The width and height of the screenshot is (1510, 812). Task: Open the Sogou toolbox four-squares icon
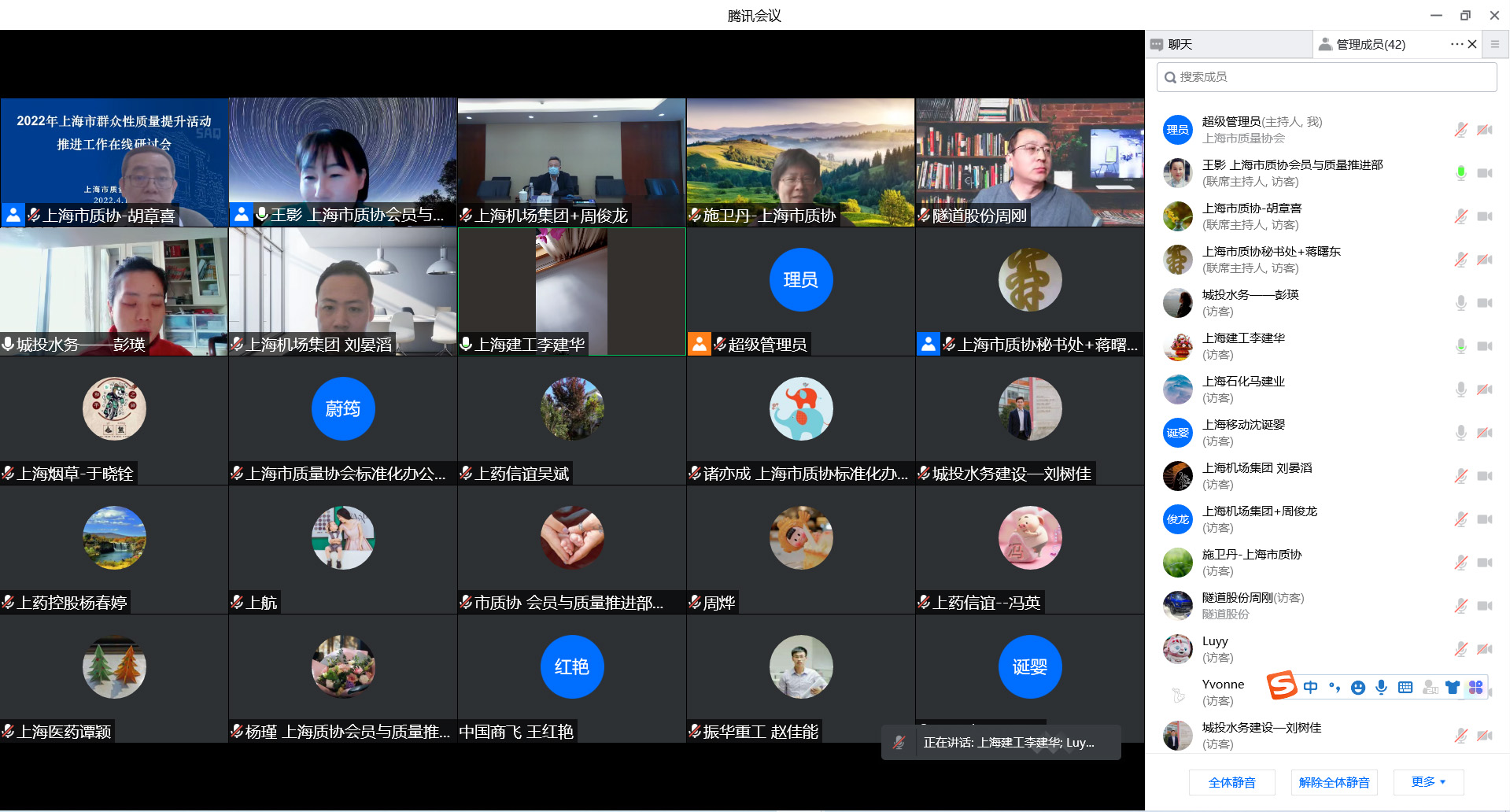(x=1476, y=687)
